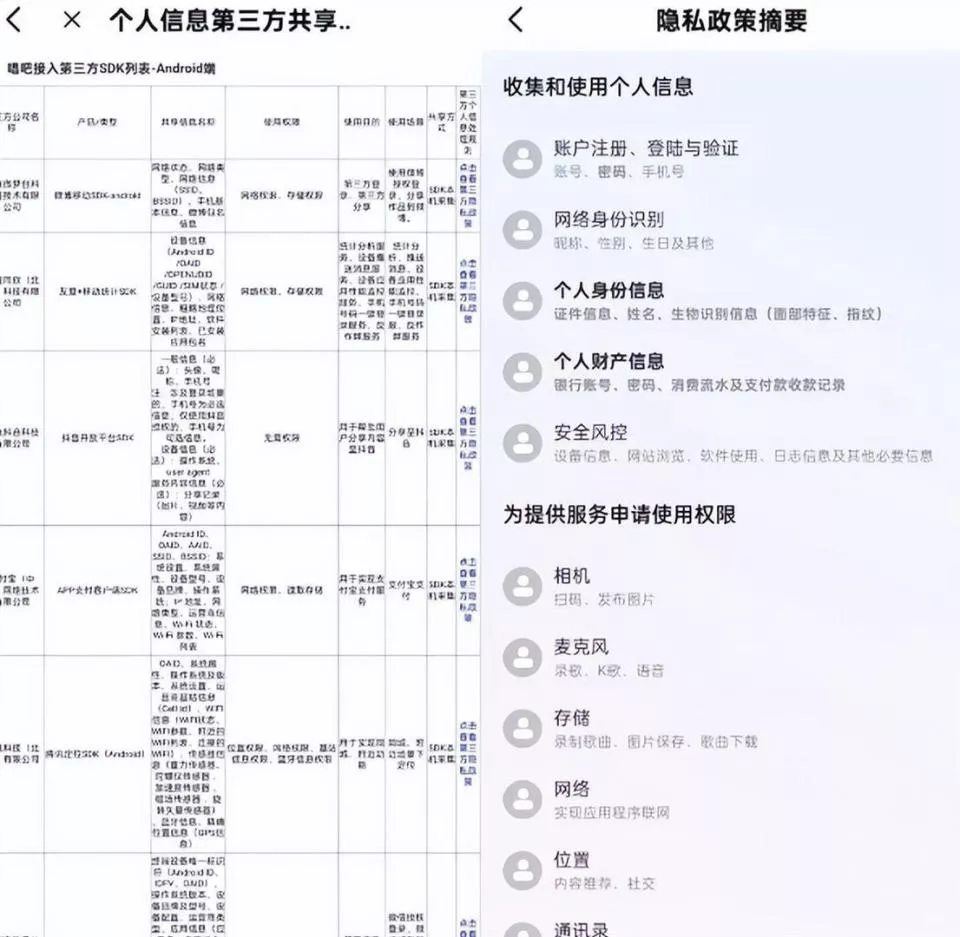Open privacy policy link in APP支付客户端SDK row
The width and height of the screenshot is (960, 937).
coord(468,591)
